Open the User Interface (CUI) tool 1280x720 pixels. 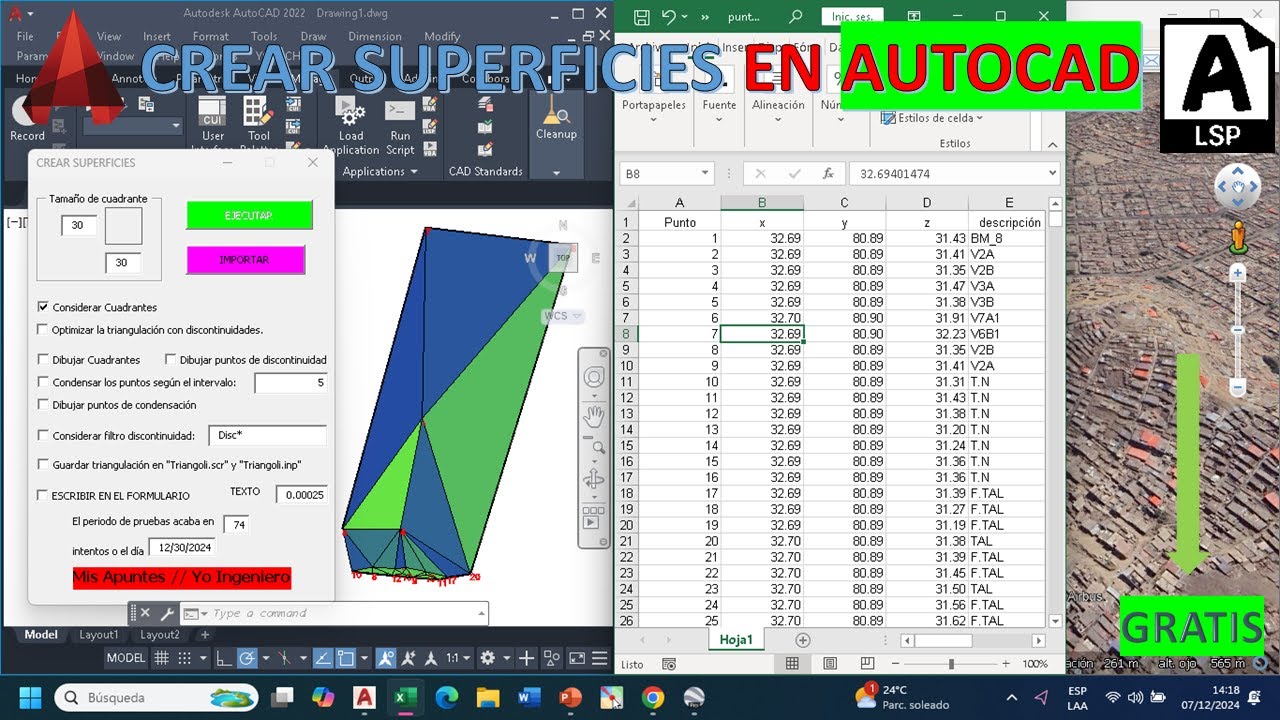tap(212, 112)
